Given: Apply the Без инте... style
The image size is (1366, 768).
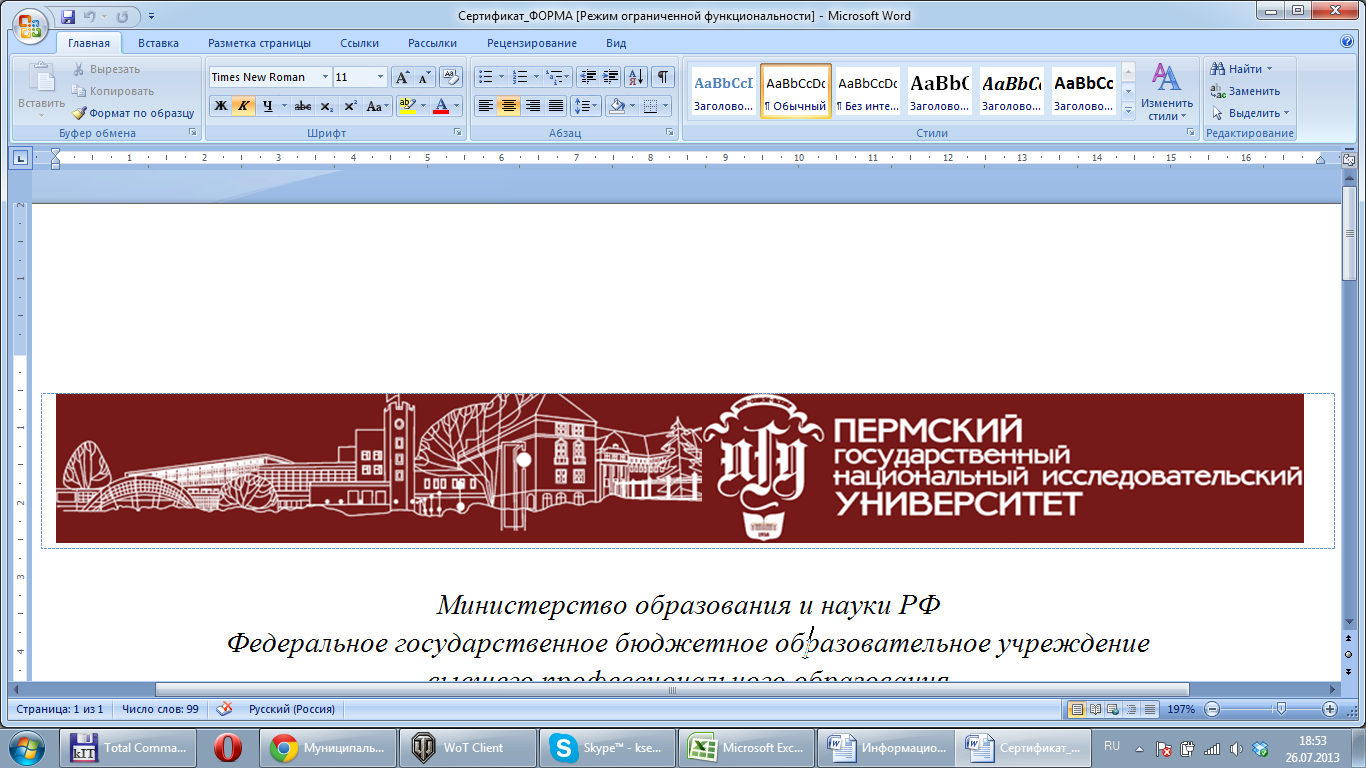Looking at the screenshot, I should [x=868, y=91].
